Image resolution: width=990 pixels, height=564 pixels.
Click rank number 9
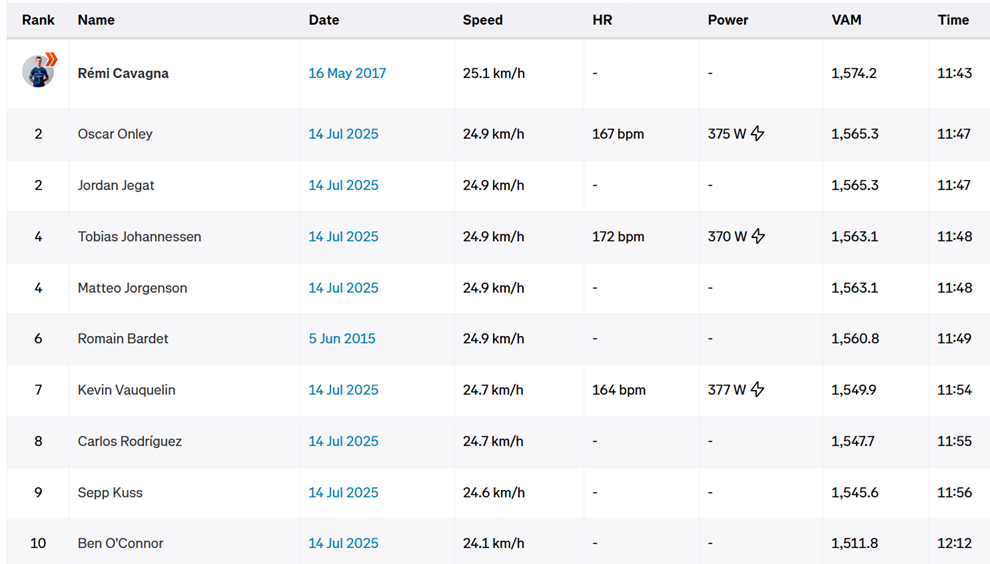38,492
